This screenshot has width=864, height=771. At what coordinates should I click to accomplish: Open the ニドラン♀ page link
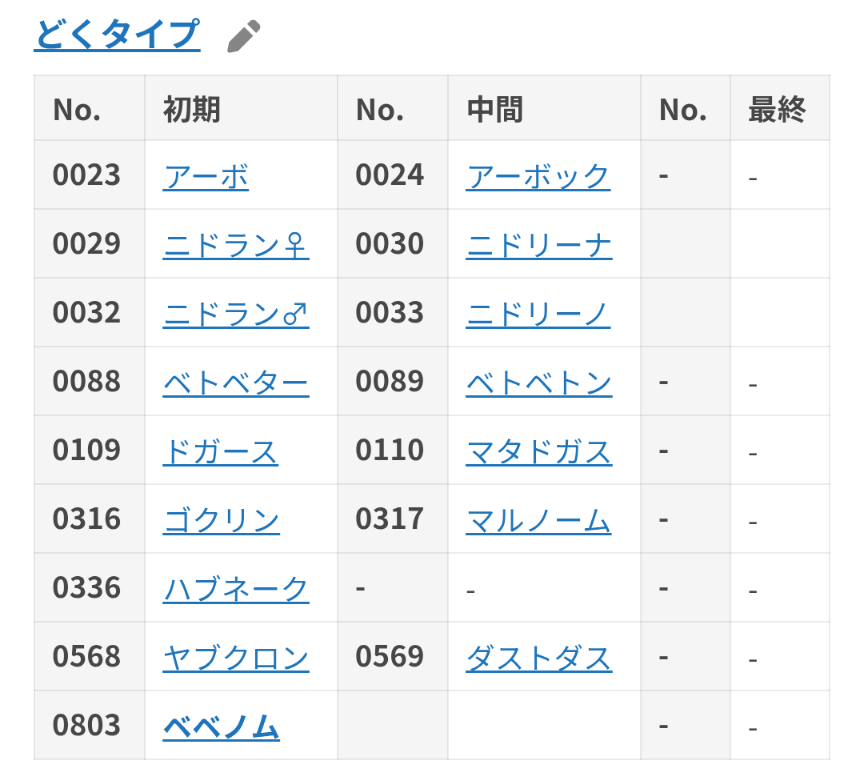tap(235, 245)
